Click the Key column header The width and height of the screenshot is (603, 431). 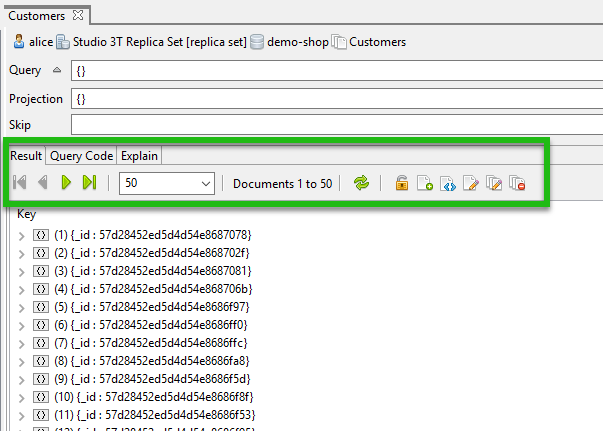point(26,214)
